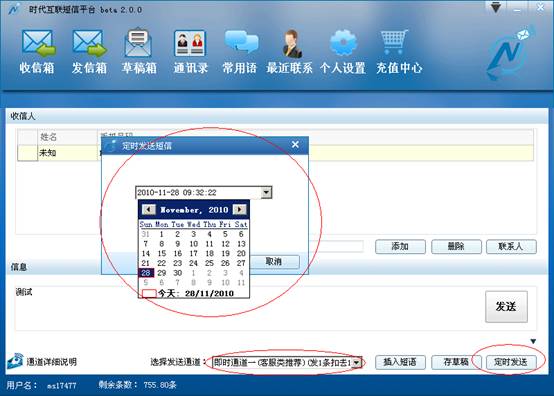
Task: Close the 定时发送短信 dialog
Action: pos(295,144)
